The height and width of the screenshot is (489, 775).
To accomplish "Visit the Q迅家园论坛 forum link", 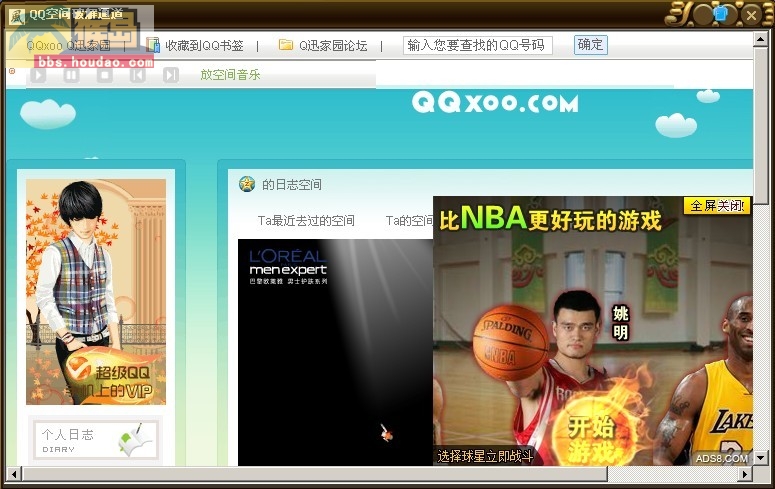I will [x=333, y=45].
